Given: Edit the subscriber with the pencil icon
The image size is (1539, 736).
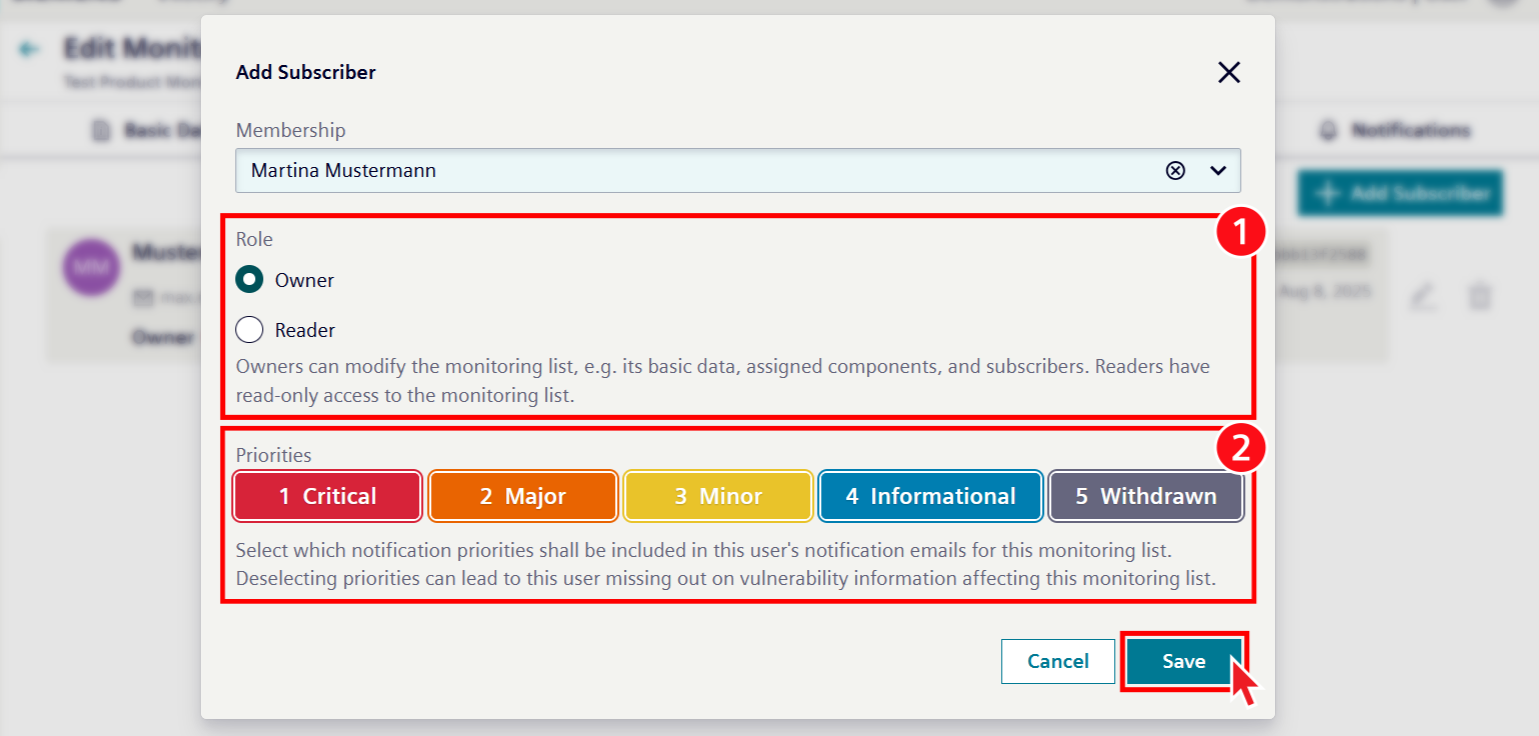Looking at the screenshot, I should click(1423, 296).
